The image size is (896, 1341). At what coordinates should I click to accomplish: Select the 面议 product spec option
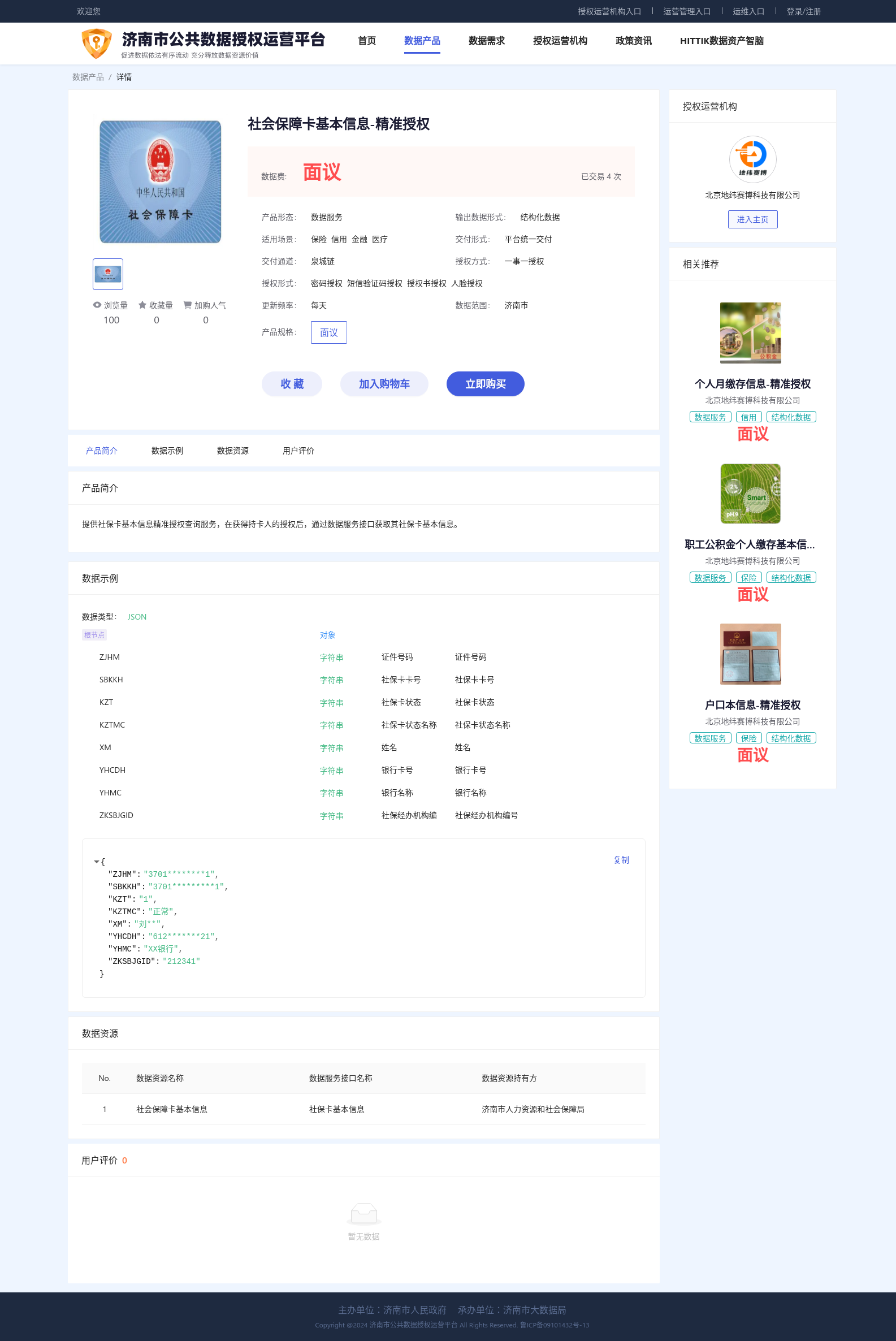328,332
